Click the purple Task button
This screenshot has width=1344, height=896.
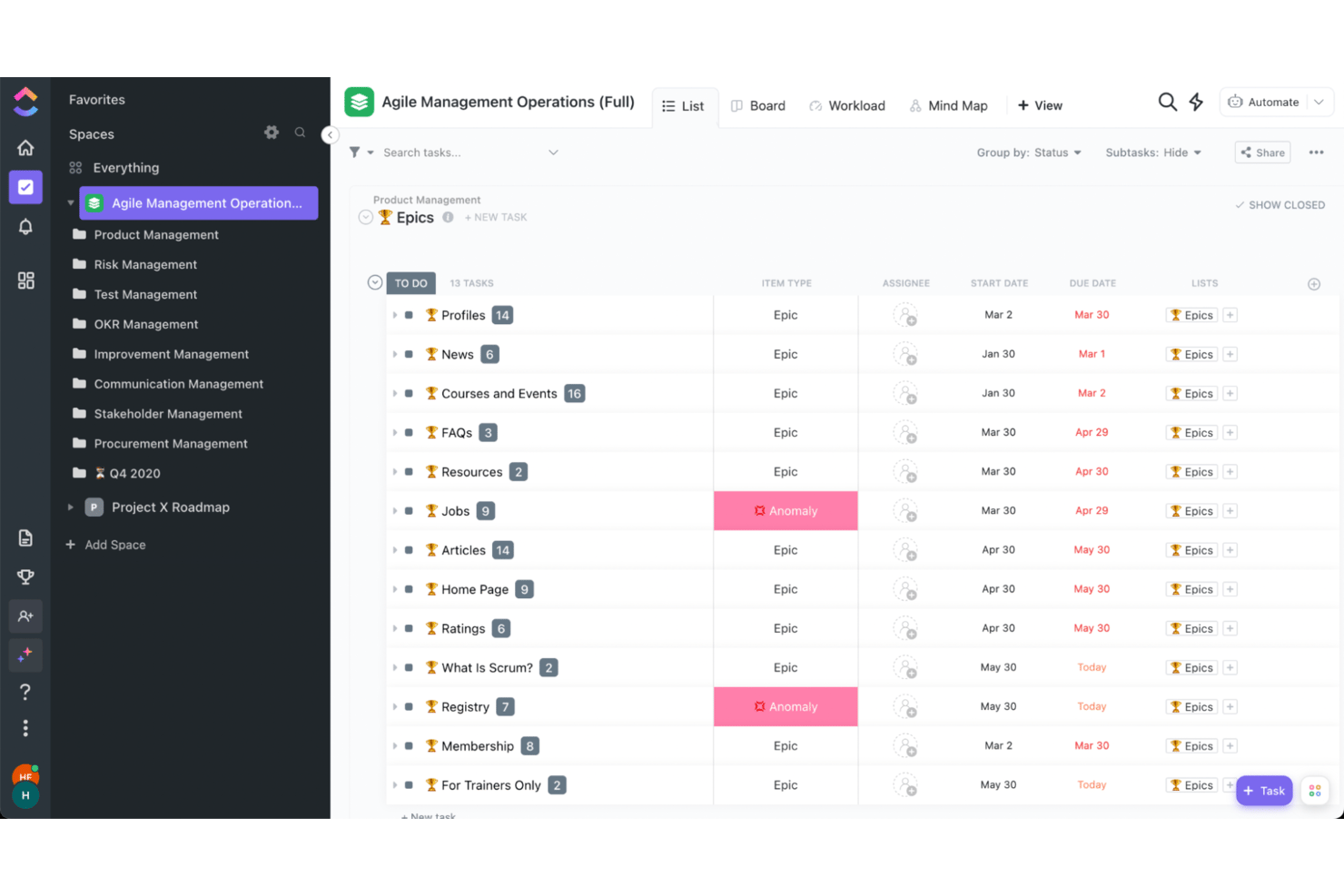1264,791
